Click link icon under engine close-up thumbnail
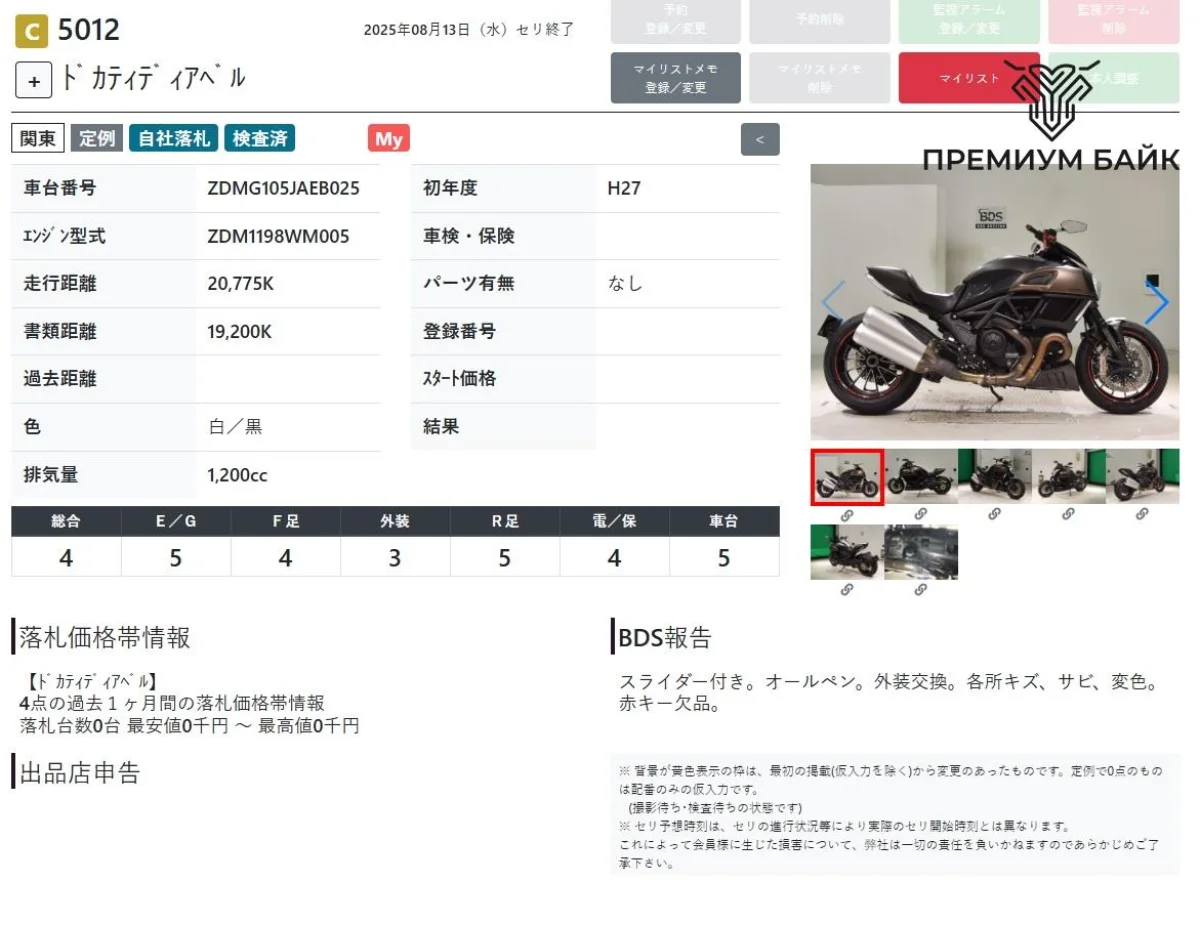The image size is (1200, 925). [920, 590]
